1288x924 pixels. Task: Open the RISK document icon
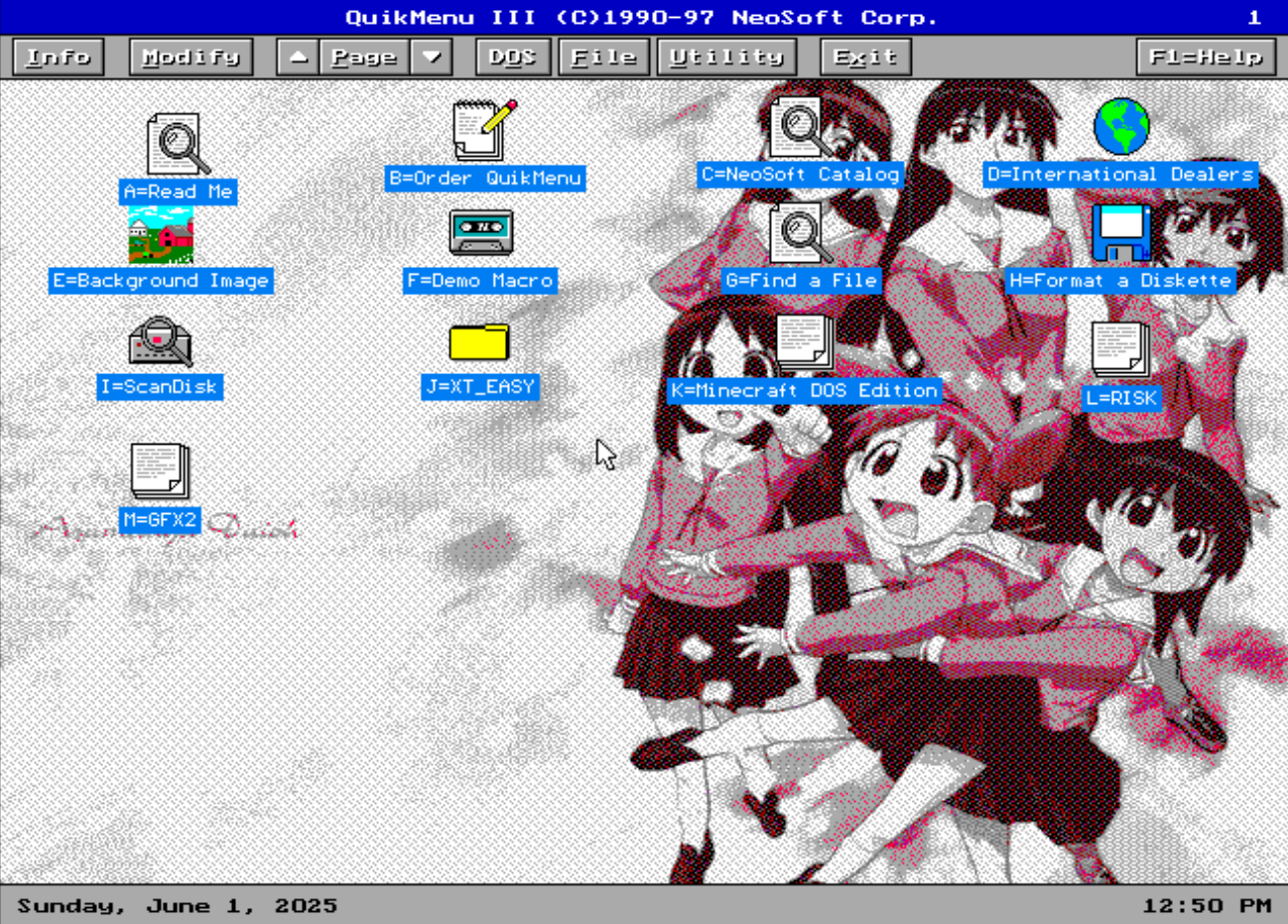[x=1121, y=350]
